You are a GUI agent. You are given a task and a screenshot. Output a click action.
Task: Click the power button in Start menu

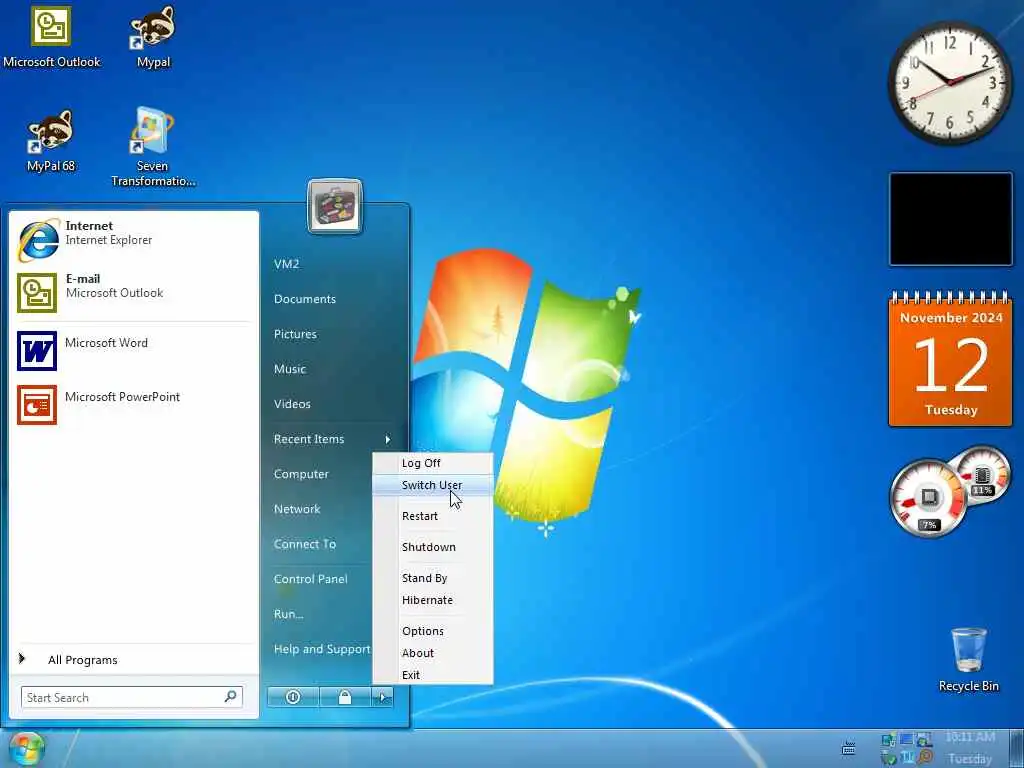293,697
